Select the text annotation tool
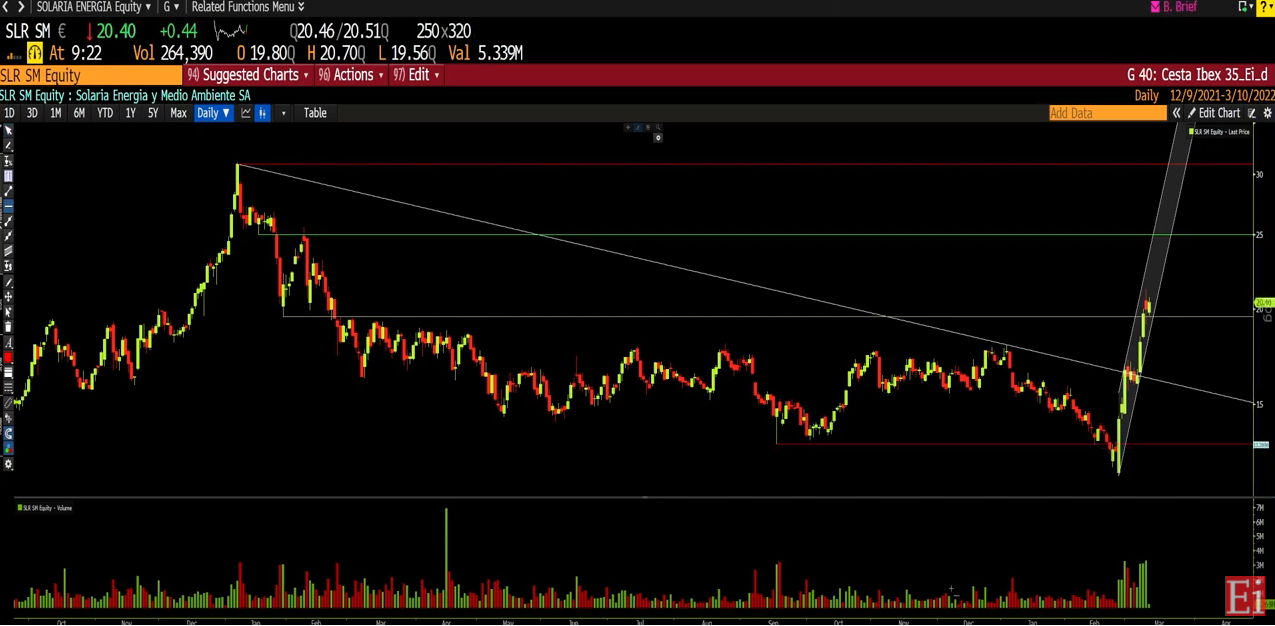The image size is (1275, 626). pyautogui.click(x=8, y=342)
